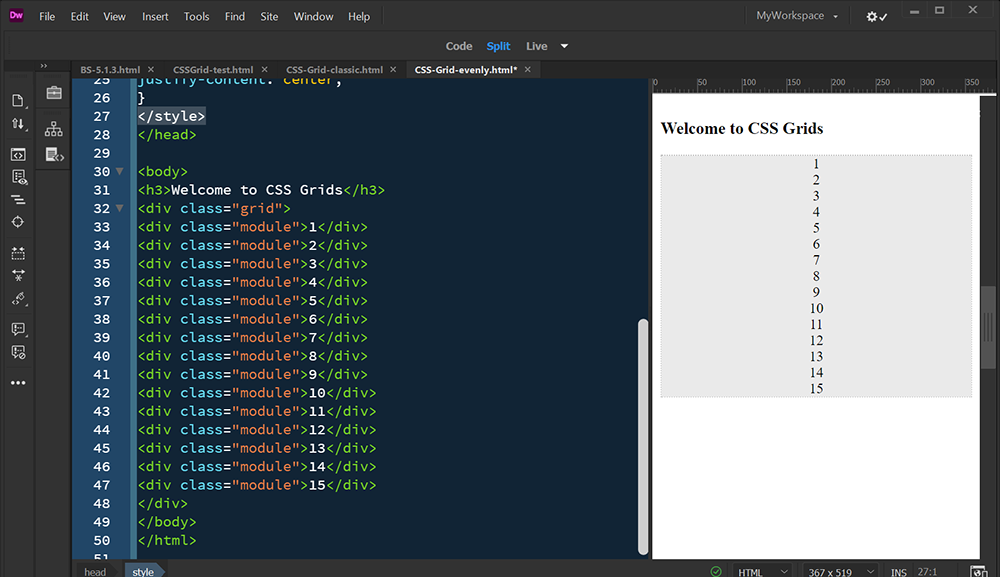
Task: Open the DOM panel using the tree icon
Action: pos(53,128)
